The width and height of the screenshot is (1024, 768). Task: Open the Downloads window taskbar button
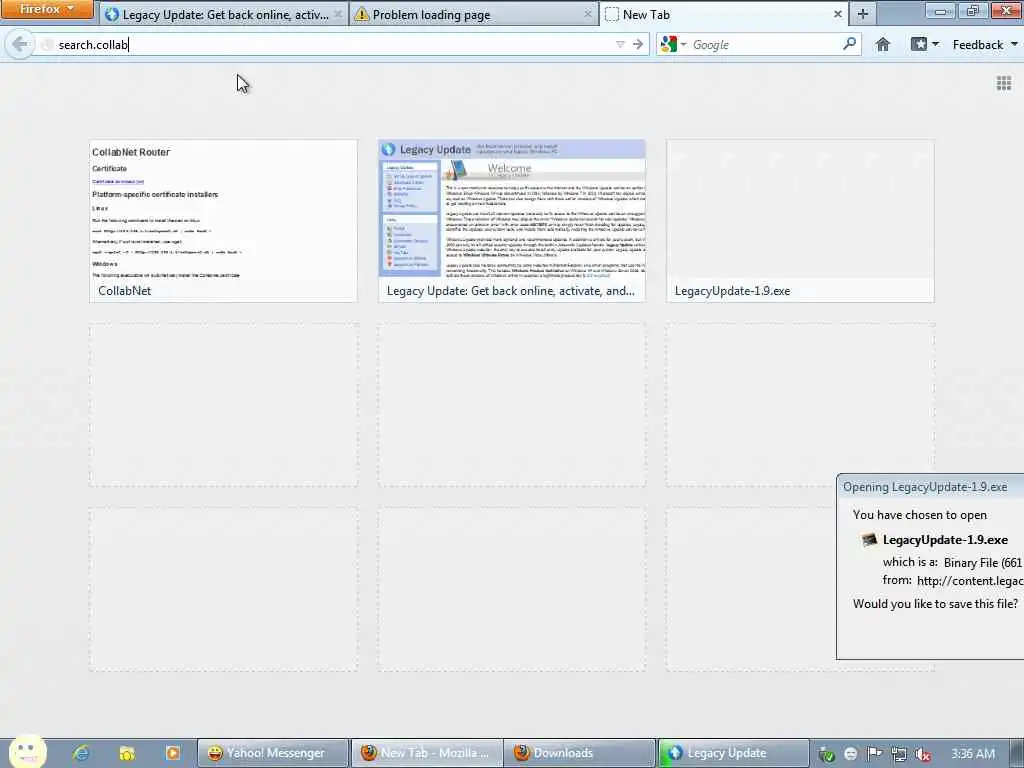(581, 753)
